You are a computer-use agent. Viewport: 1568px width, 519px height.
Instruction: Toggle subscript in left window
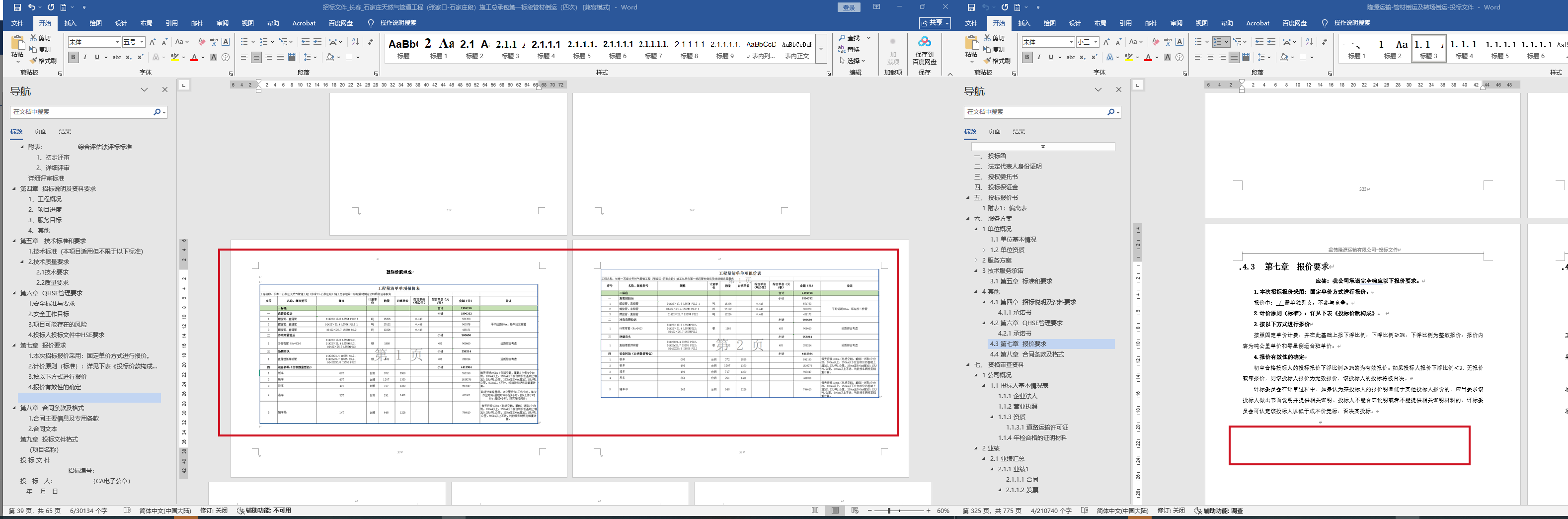point(130,57)
